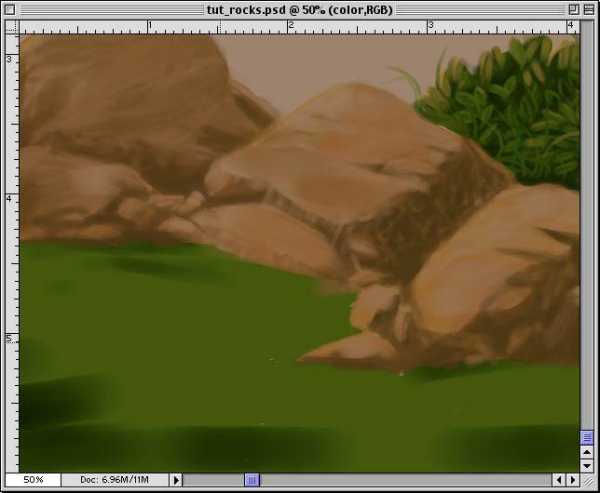Click the window close box at title bar left
This screenshot has width=600, height=493.
[x=10, y=10]
